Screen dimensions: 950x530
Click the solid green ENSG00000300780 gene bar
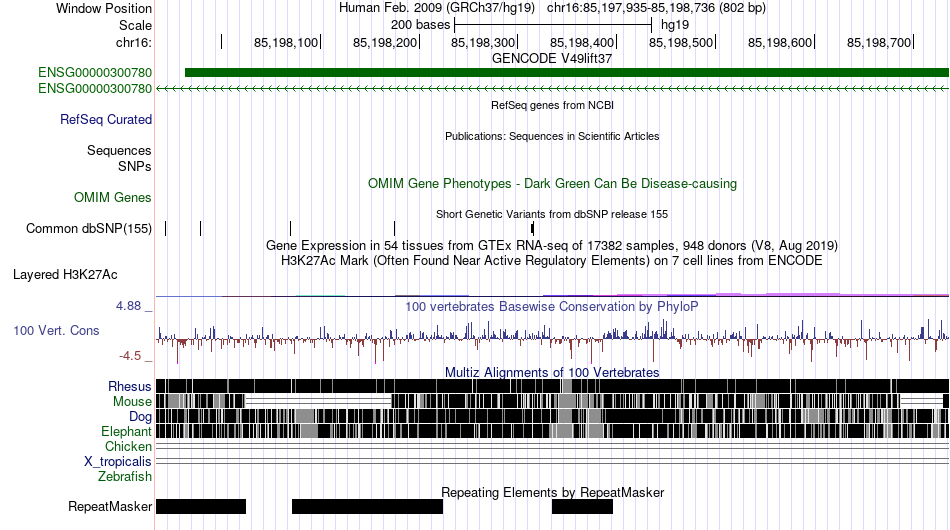coord(566,73)
